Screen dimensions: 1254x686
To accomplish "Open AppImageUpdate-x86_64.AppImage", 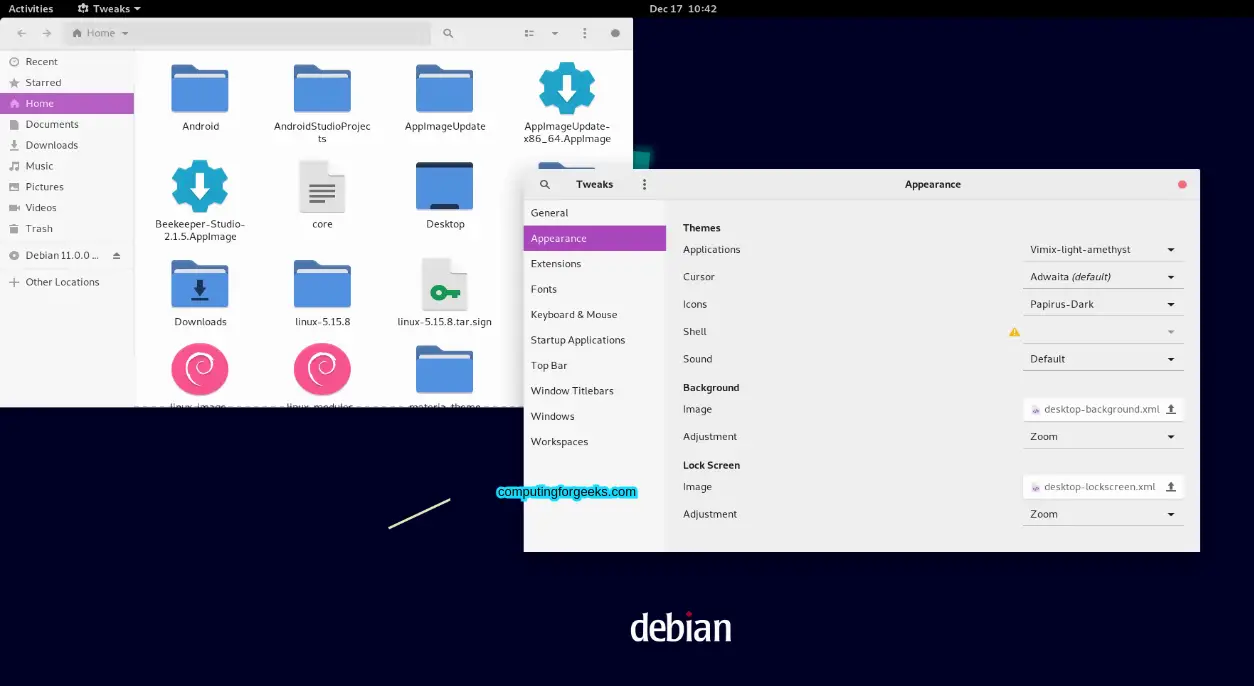I will 566,90.
